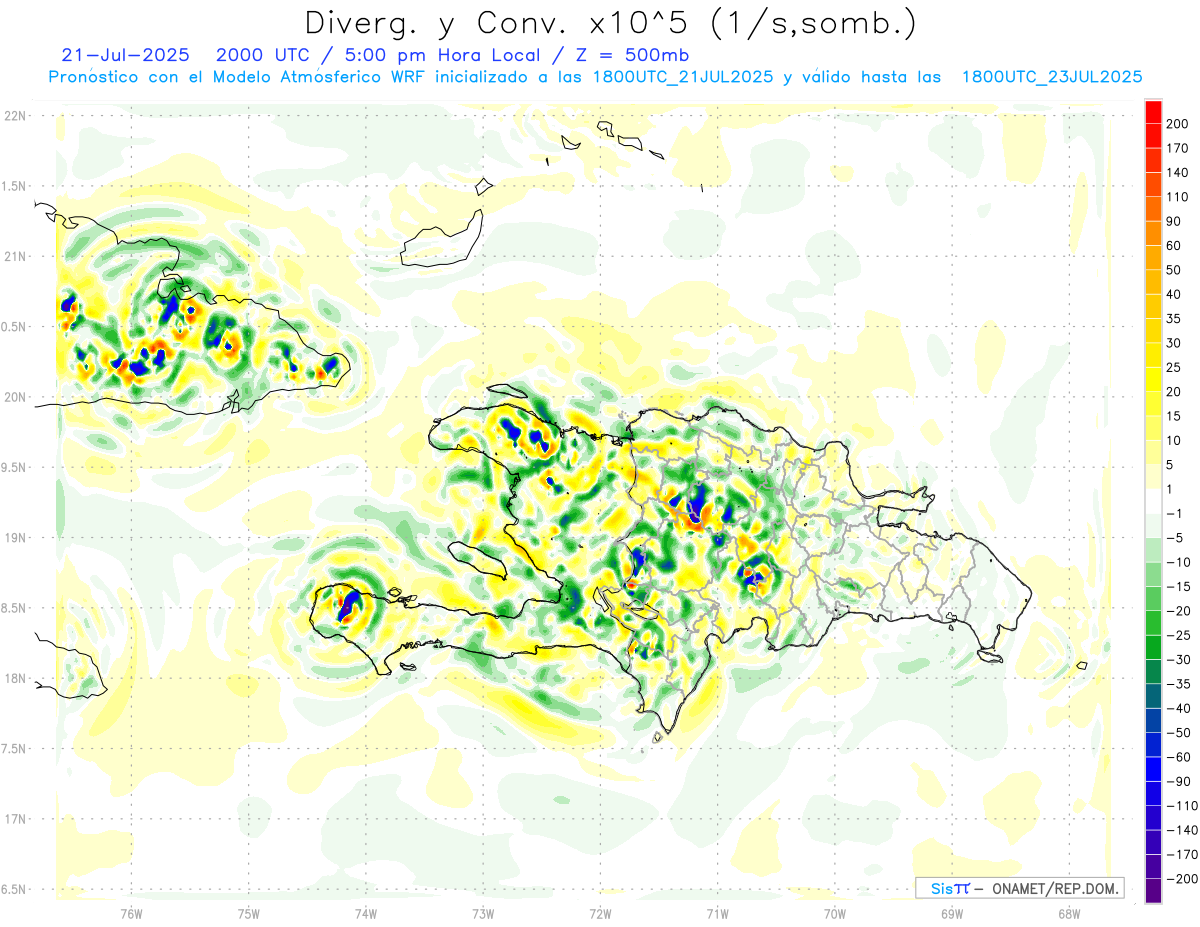Click the "18N" latitude label
Screen dimensions: 1200x927
pyautogui.click(x=15, y=678)
